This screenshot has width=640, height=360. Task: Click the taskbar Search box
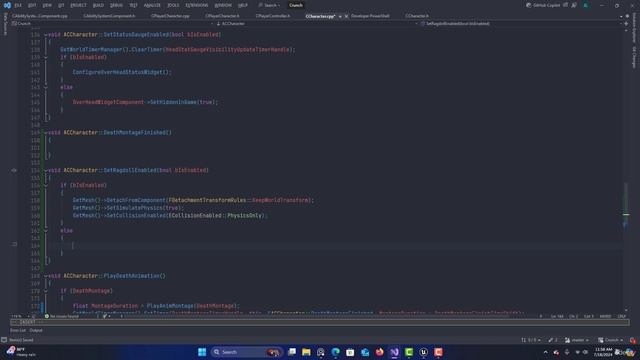pos(247,352)
